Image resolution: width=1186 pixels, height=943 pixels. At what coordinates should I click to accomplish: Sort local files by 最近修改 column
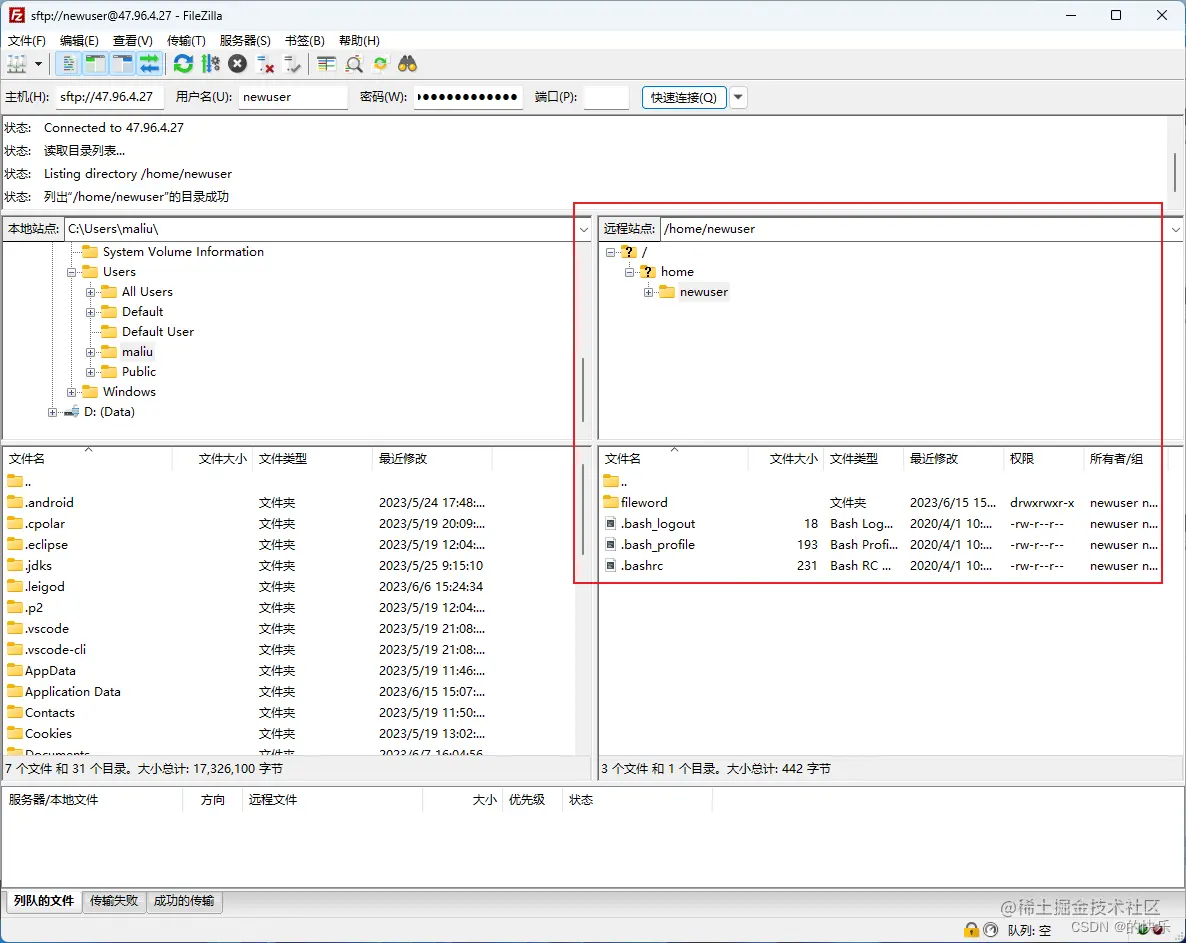[x=432, y=459]
